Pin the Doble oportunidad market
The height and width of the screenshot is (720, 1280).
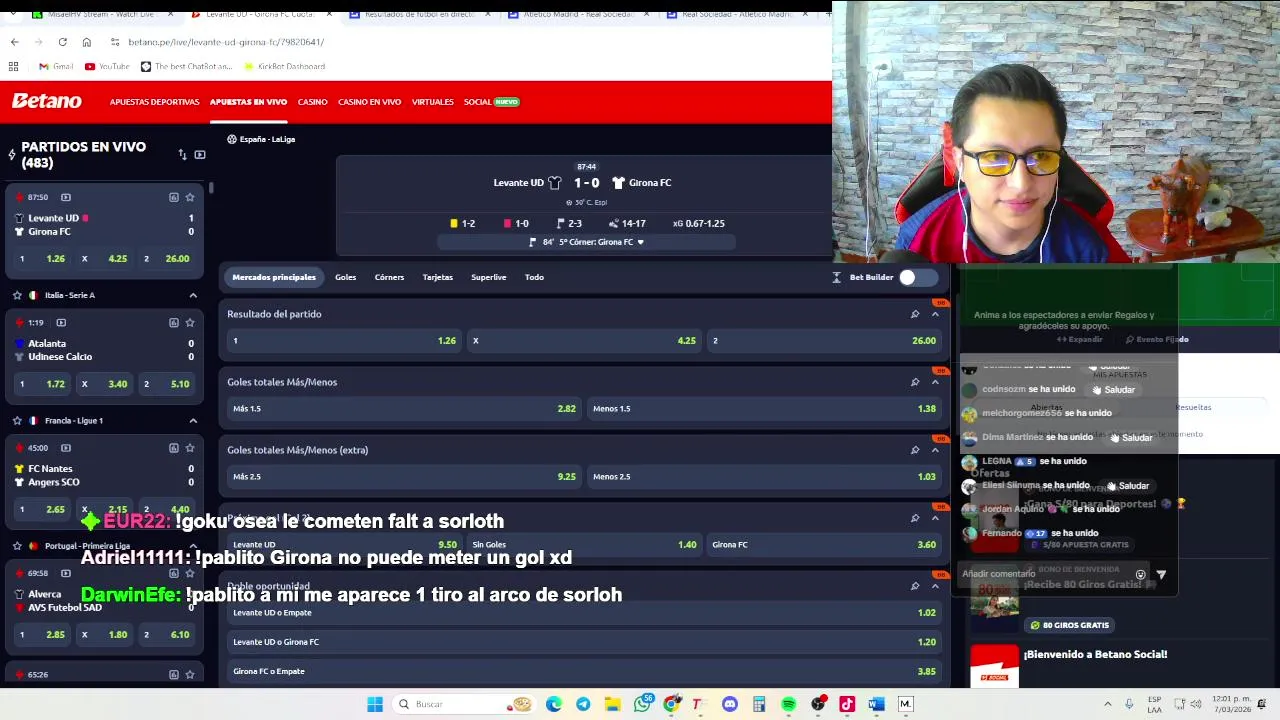(x=914, y=586)
